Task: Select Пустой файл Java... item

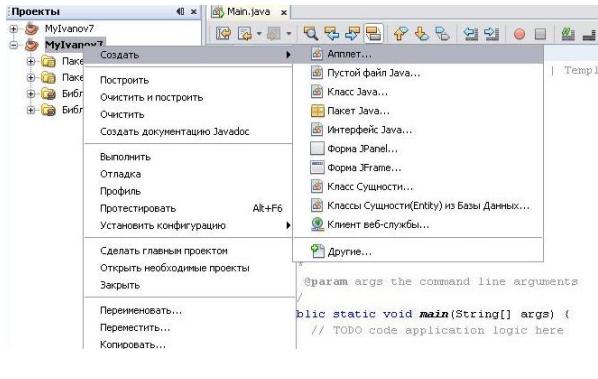Action: (418, 73)
